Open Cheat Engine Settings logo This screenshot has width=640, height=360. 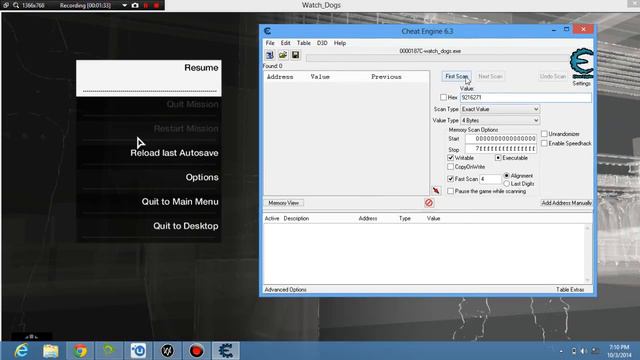(582, 63)
